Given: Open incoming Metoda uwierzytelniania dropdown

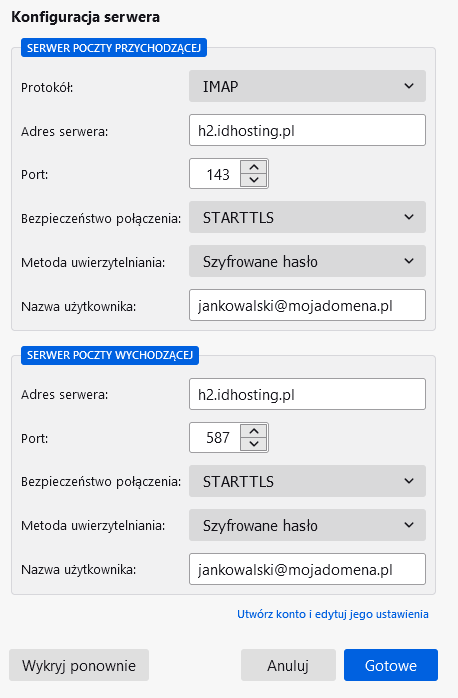Looking at the screenshot, I should [307, 261].
